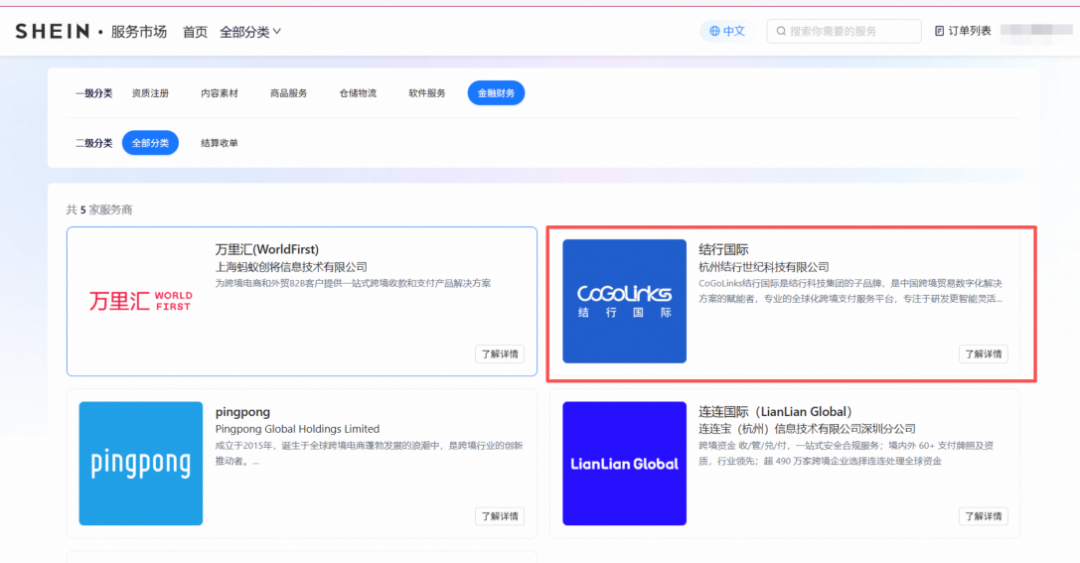Go to 首页 in the navigation
1080x563 pixels.
tap(195, 32)
